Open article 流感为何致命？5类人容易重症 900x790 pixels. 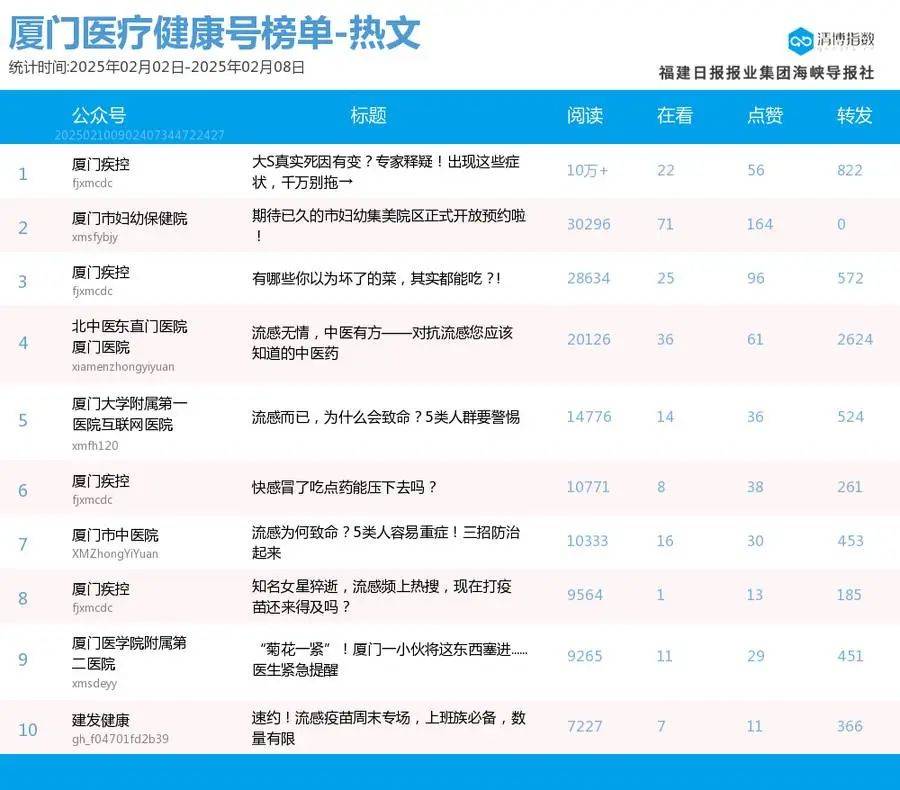386,542
